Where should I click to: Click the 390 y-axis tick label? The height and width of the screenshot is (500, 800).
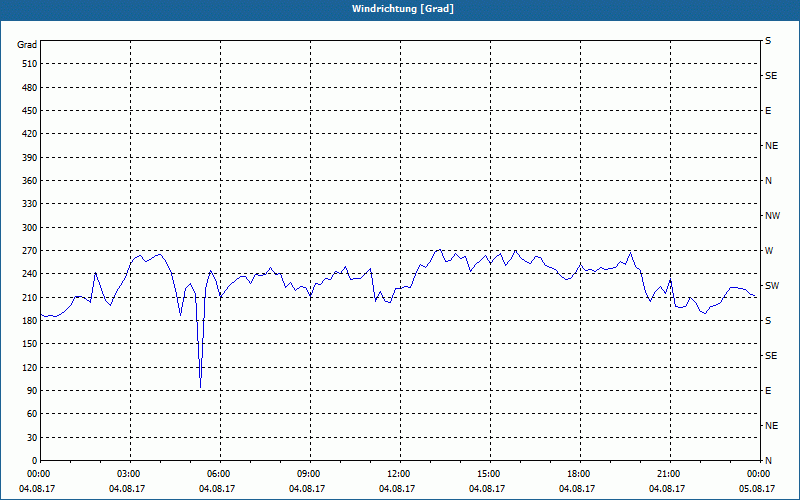pos(29,158)
